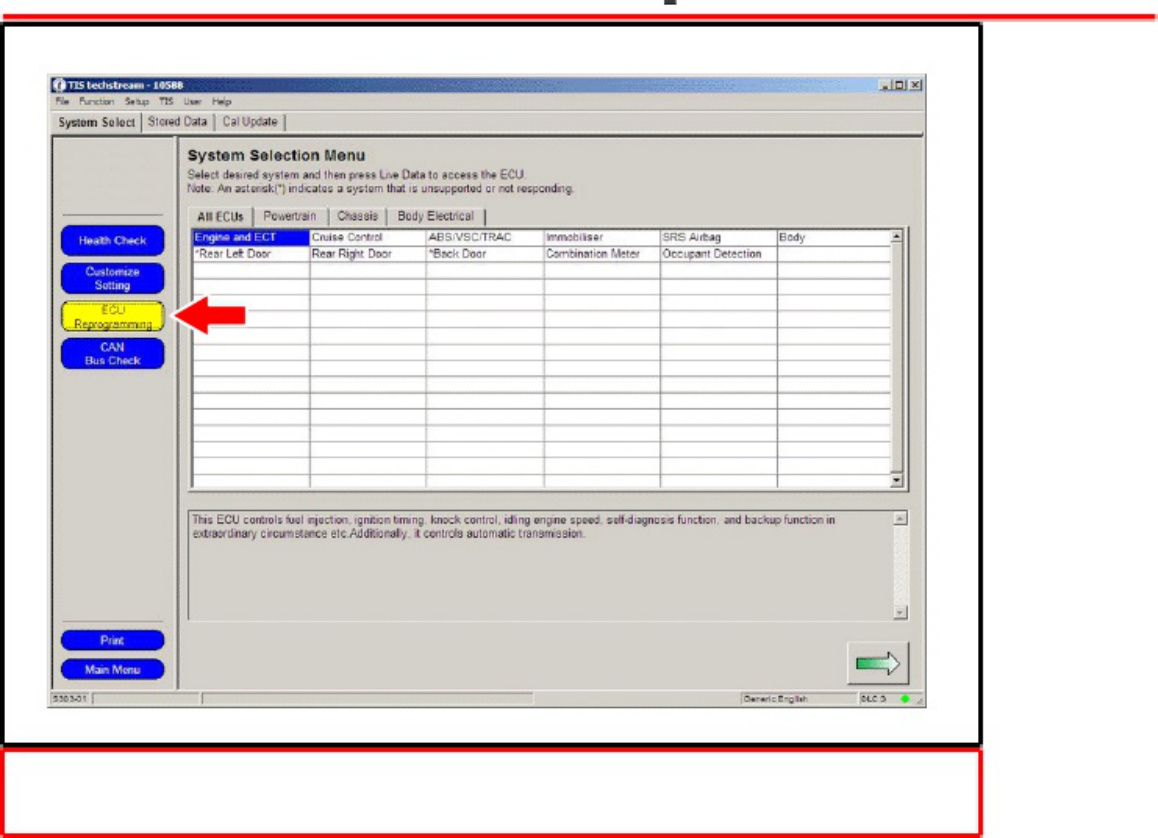Click the green next arrow button

pos(877,663)
